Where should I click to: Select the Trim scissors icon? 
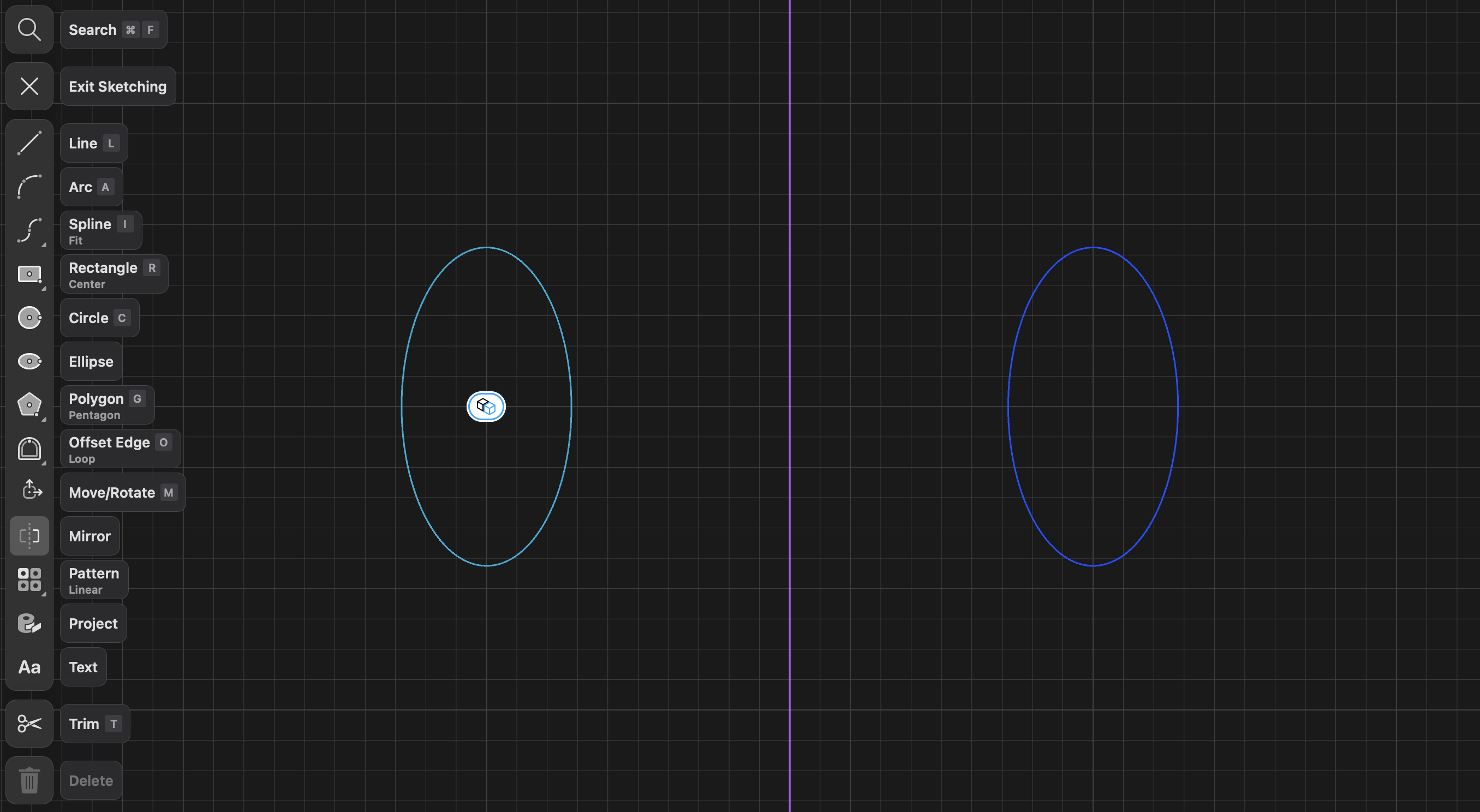pyautogui.click(x=29, y=724)
